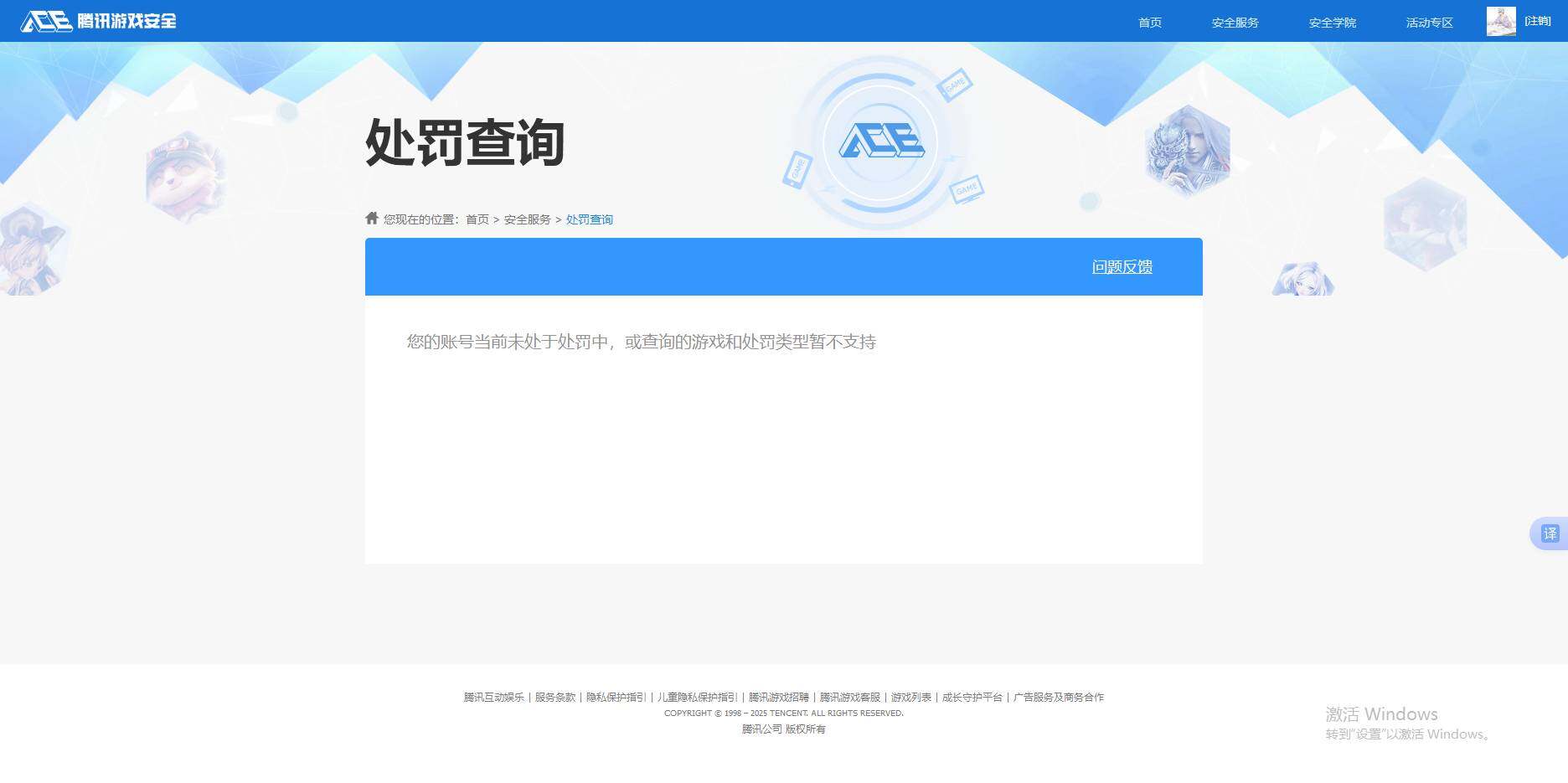Screen dimensions: 1568x783
Task: Open the 首页 navigation menu item
Action: pyautogui.click(x=1149, y=23)
